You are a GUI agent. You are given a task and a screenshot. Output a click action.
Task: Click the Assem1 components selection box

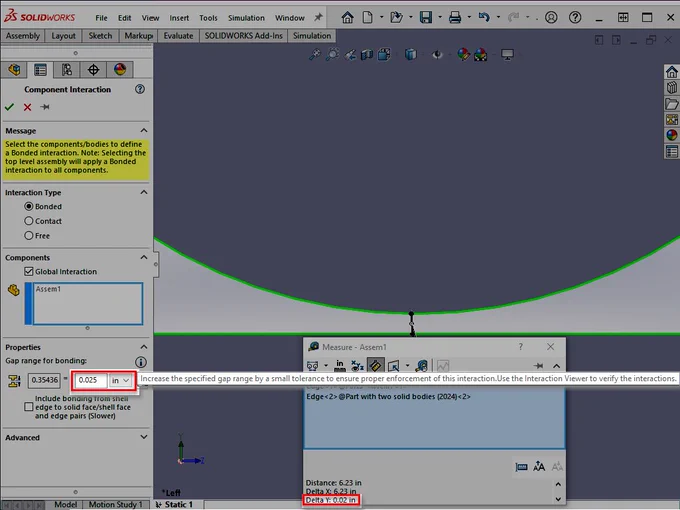88,303
